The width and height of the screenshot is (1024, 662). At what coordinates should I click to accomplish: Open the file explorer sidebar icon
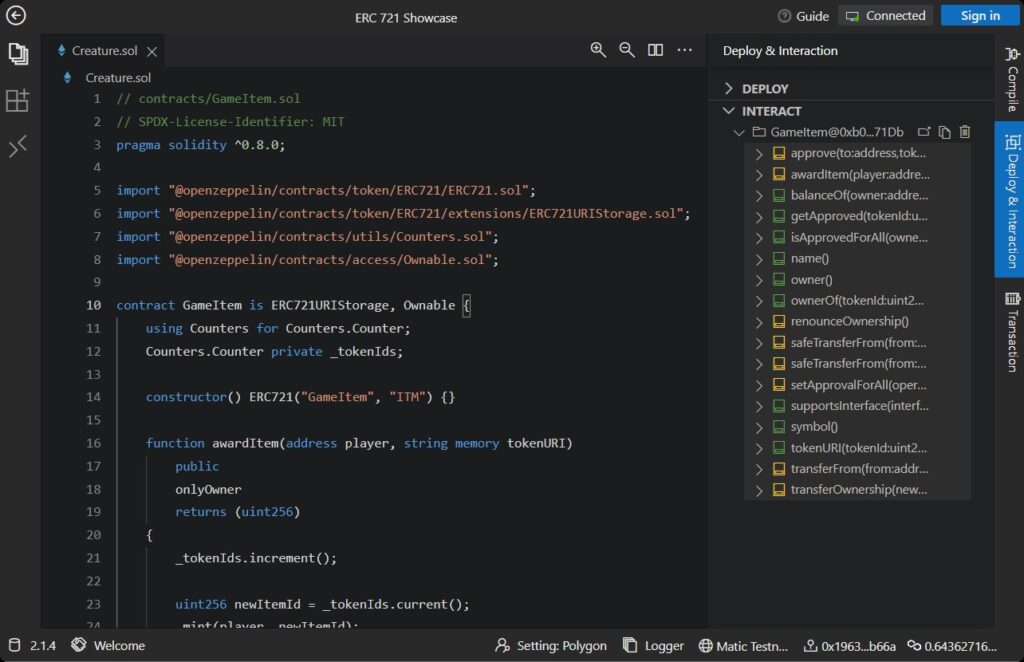(x=18, y=53)
